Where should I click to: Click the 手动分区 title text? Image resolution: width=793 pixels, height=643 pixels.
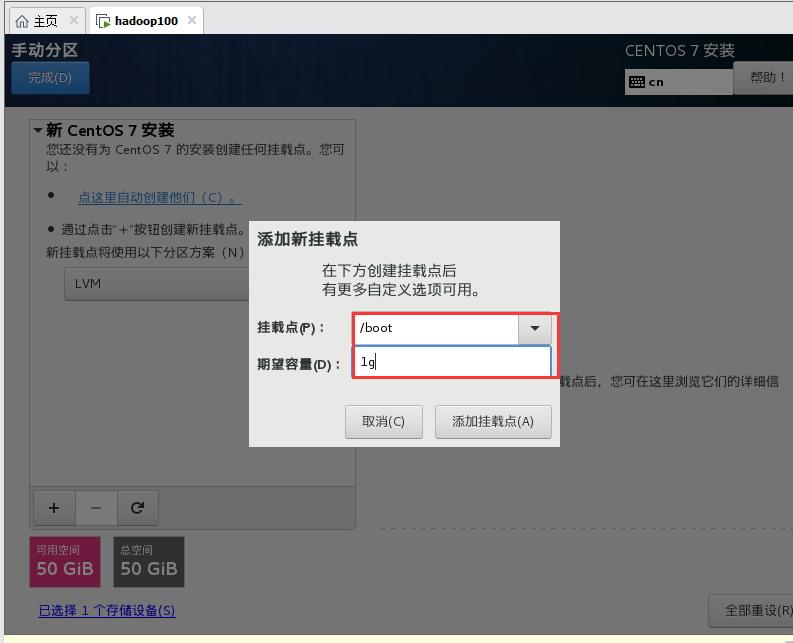[45, 50]
